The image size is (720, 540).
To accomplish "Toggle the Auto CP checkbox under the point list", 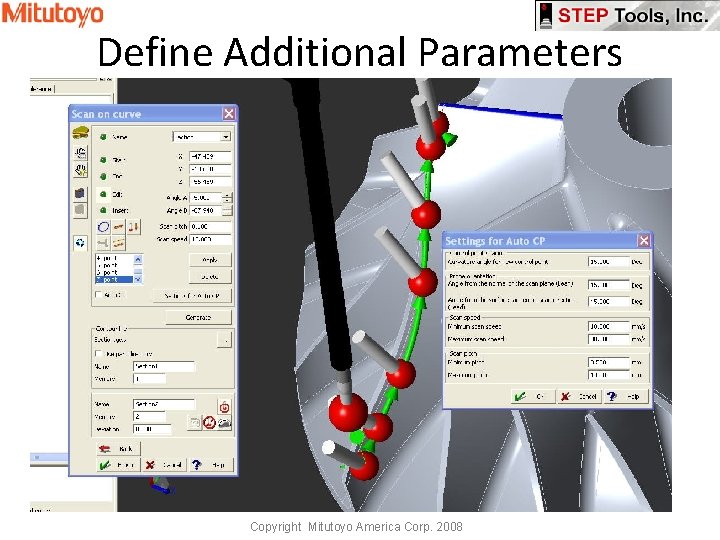I will 98,295.
